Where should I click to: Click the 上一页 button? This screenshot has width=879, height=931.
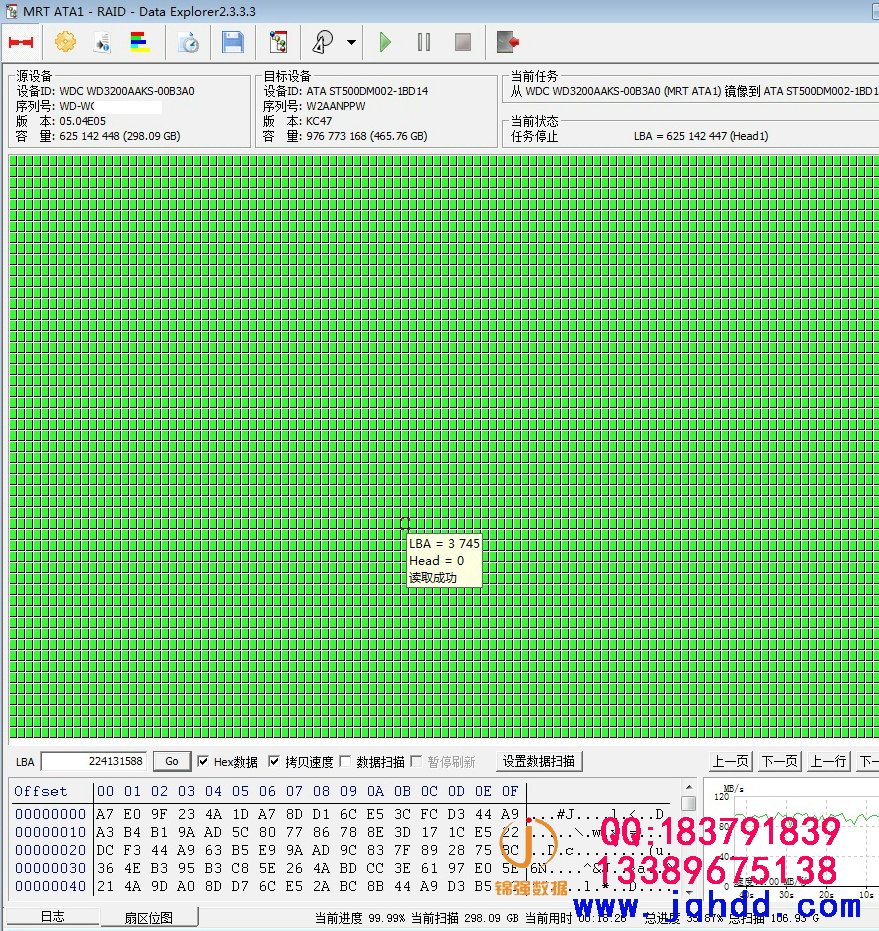[731, 761]
